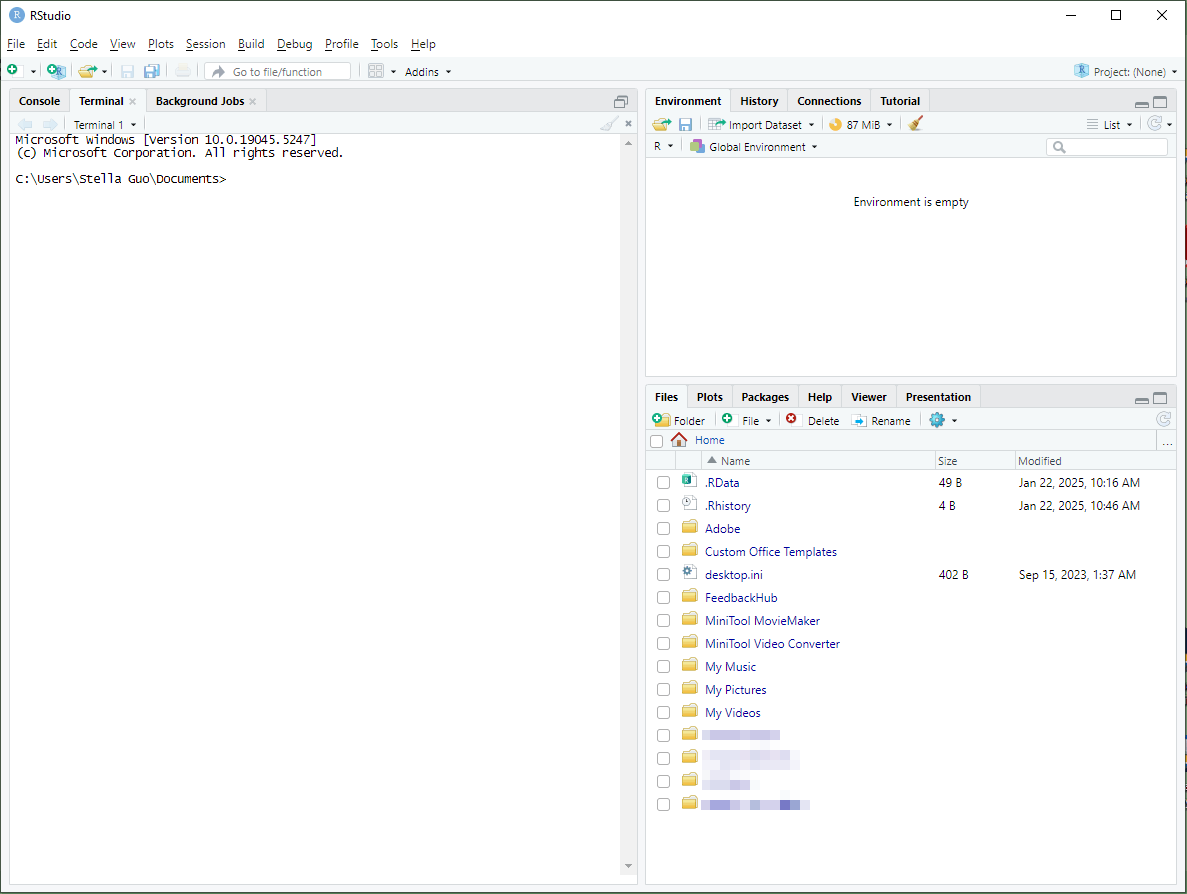The height and width of the screenshot is (894, 1187).
Task: Open the Project: (None) dropdown
Action: pos(1126,72)
